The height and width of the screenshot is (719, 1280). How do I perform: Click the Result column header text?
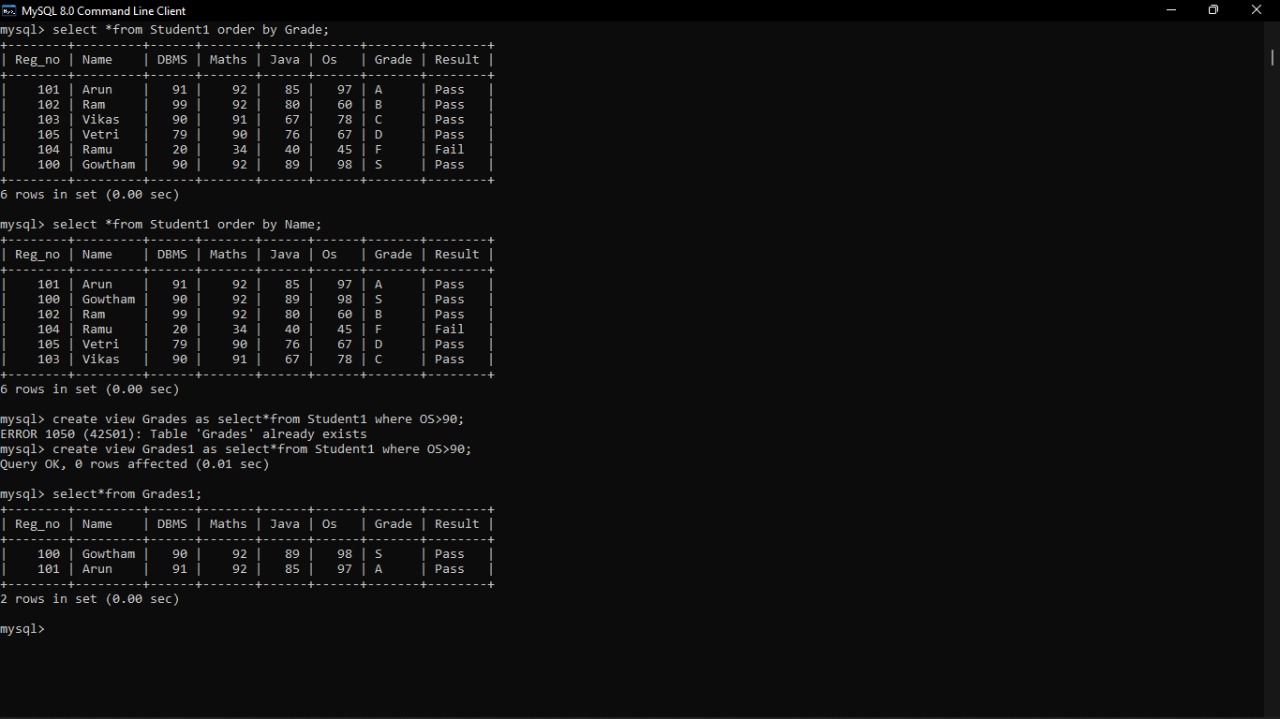pos(456,59)
